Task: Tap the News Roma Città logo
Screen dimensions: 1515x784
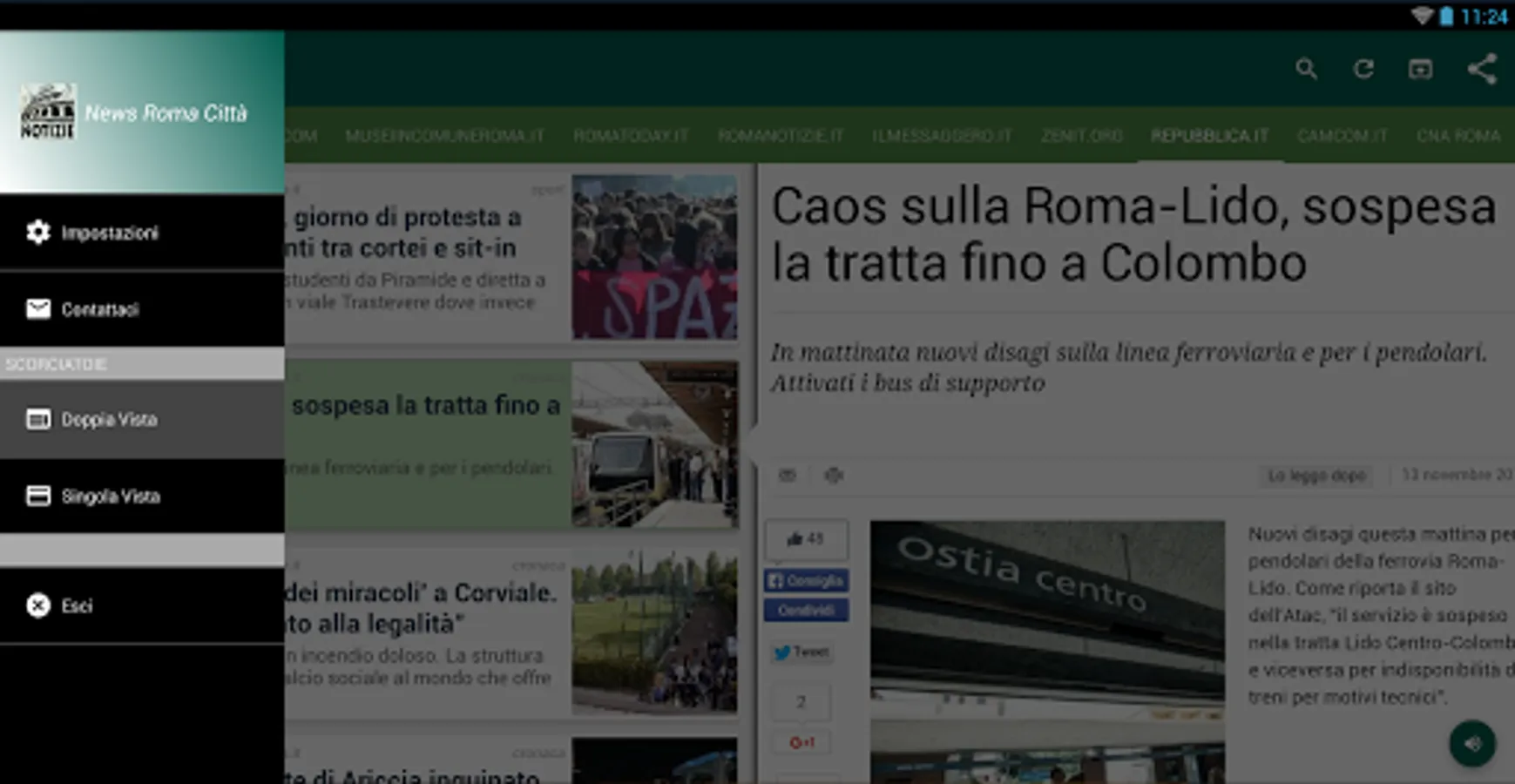Action: [48, 112]
